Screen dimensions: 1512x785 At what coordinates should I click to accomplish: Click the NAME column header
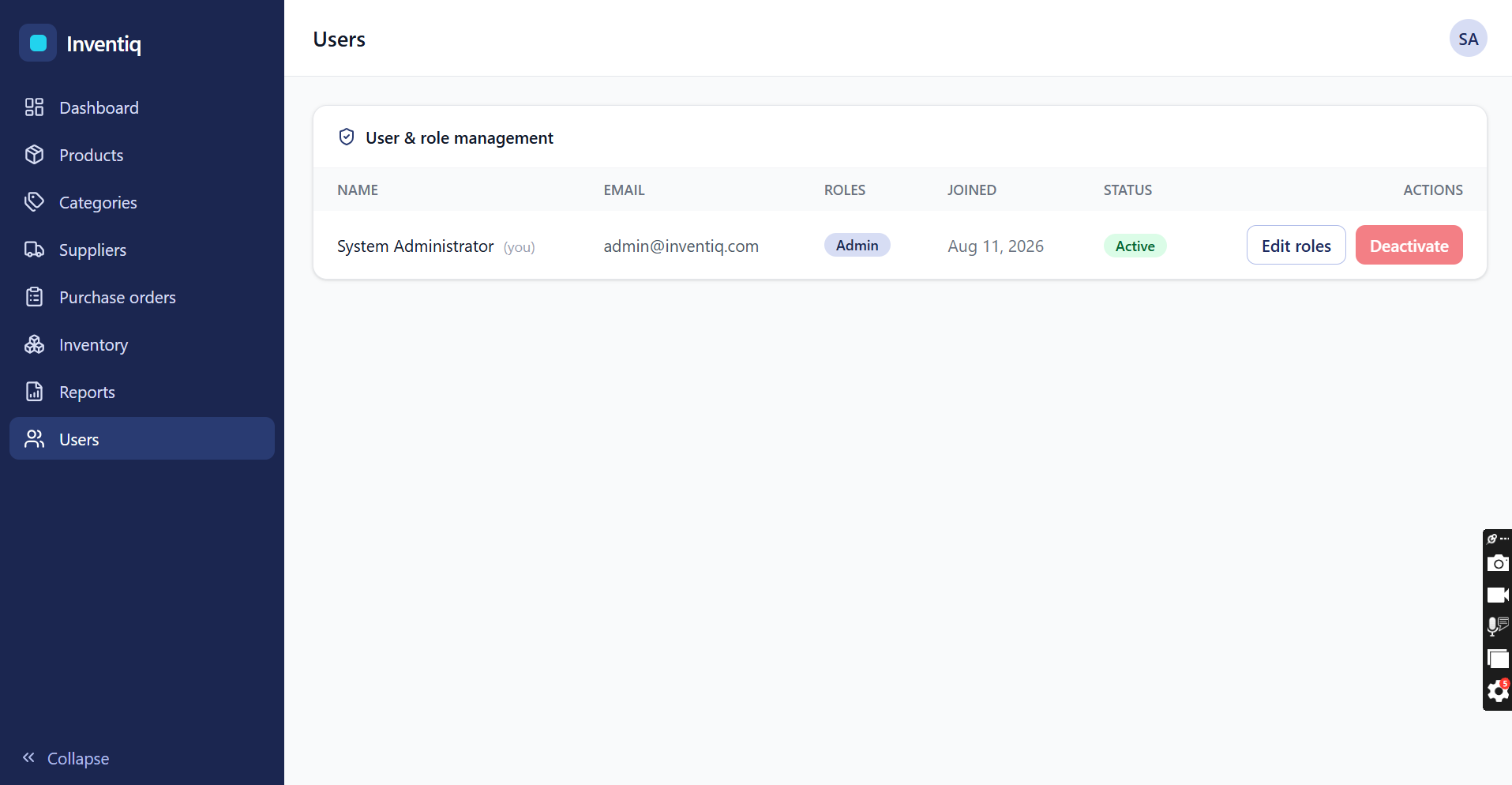coord(358,190)
